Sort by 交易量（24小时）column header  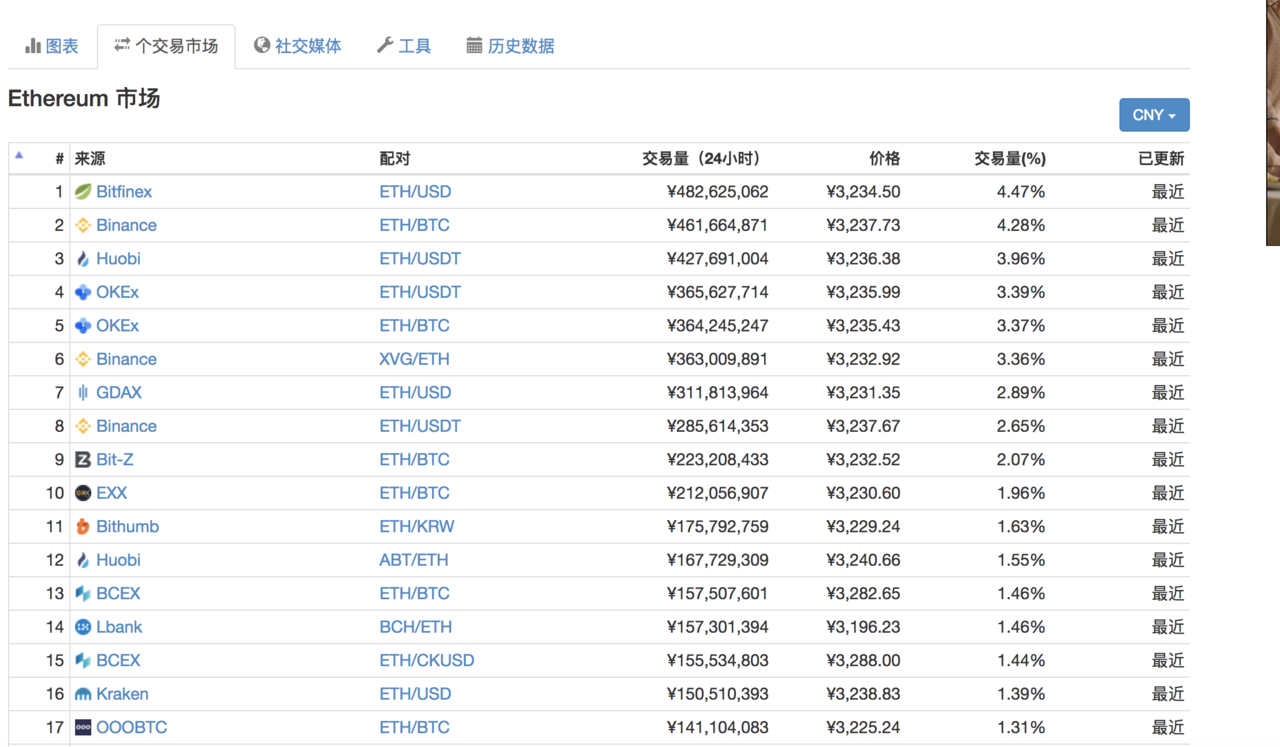click(x=701, y=158)
